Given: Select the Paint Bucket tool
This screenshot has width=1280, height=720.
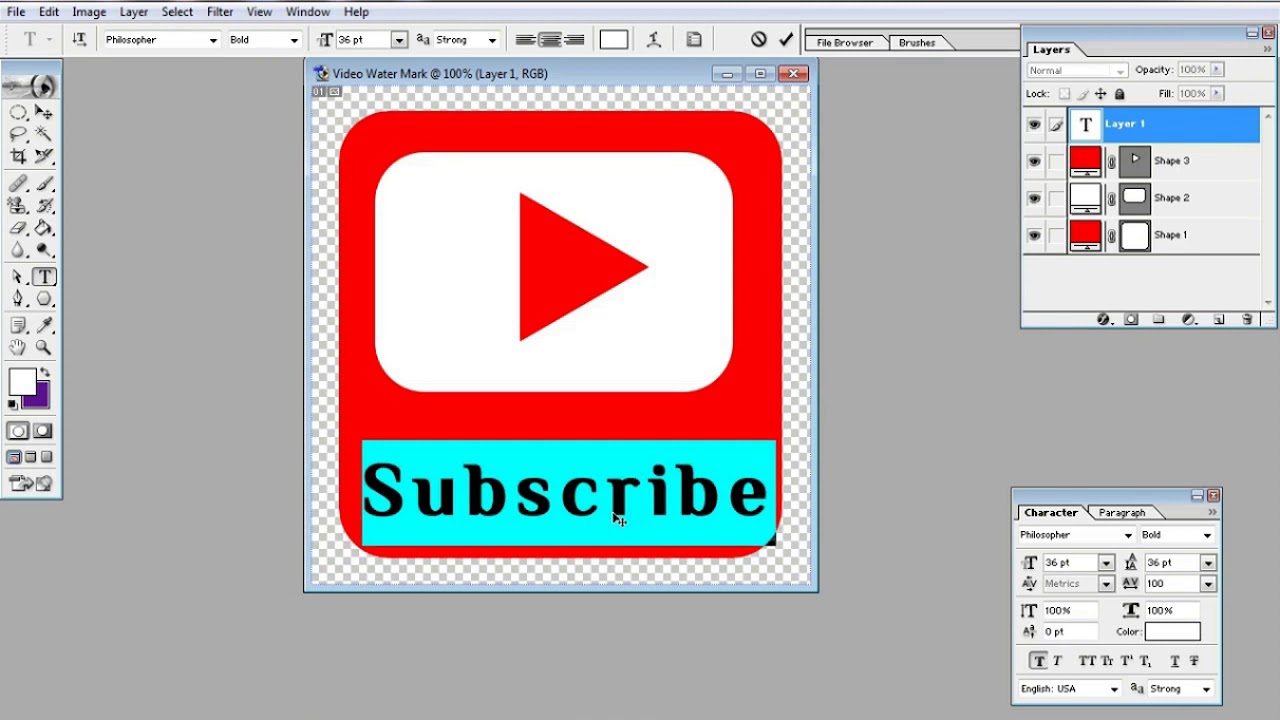Looking at the screenshot, I should pyautogui.click(x=44, y=228).
